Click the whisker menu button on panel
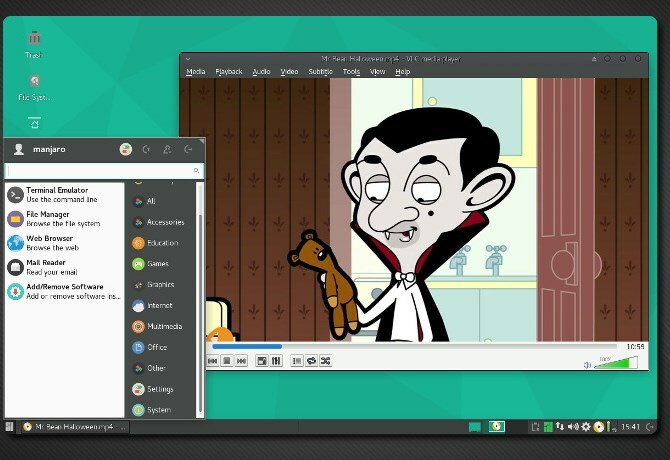This screenshot has width=670, height=460. [x=9, y=427]
